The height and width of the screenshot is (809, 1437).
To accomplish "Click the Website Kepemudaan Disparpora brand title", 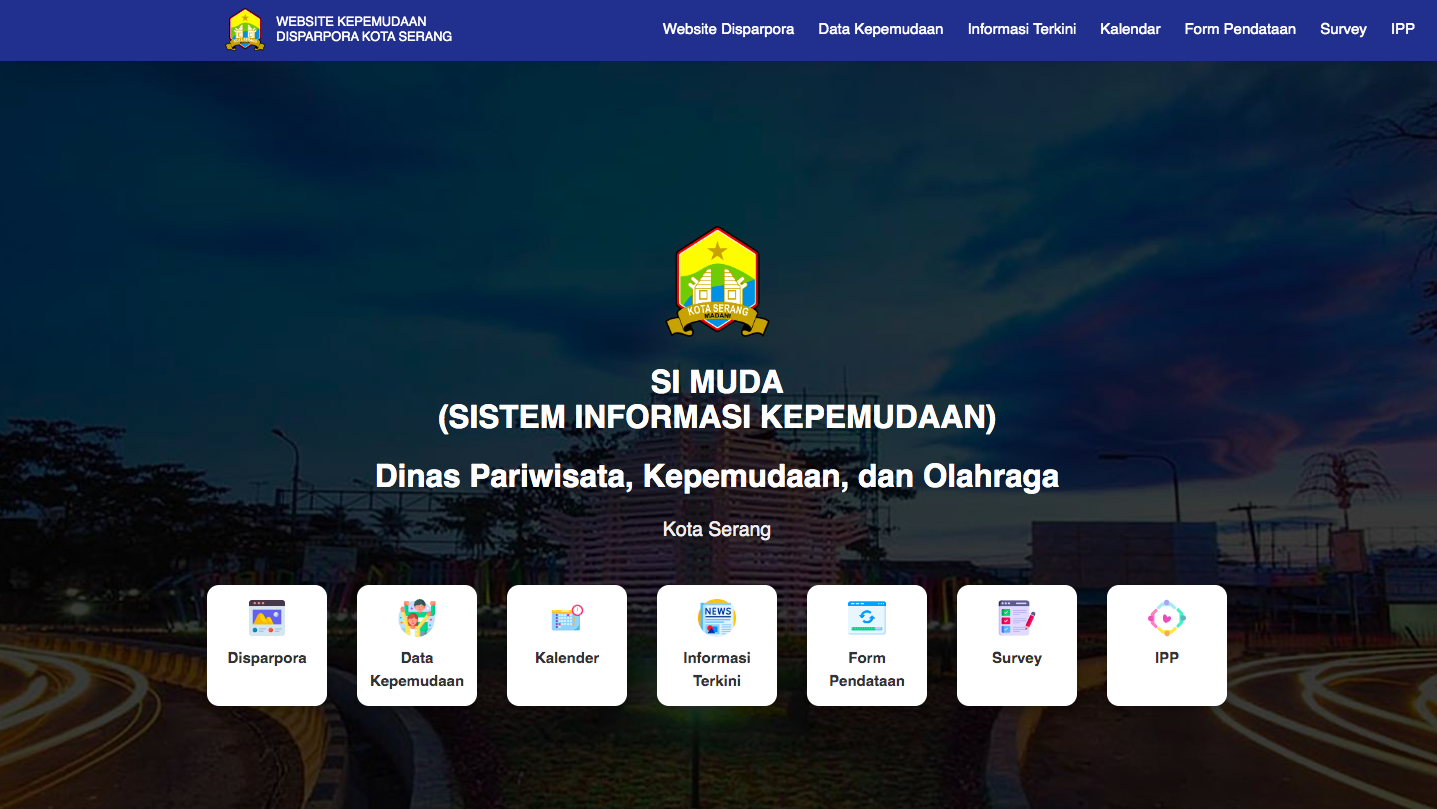I will [x=364, y=29].
